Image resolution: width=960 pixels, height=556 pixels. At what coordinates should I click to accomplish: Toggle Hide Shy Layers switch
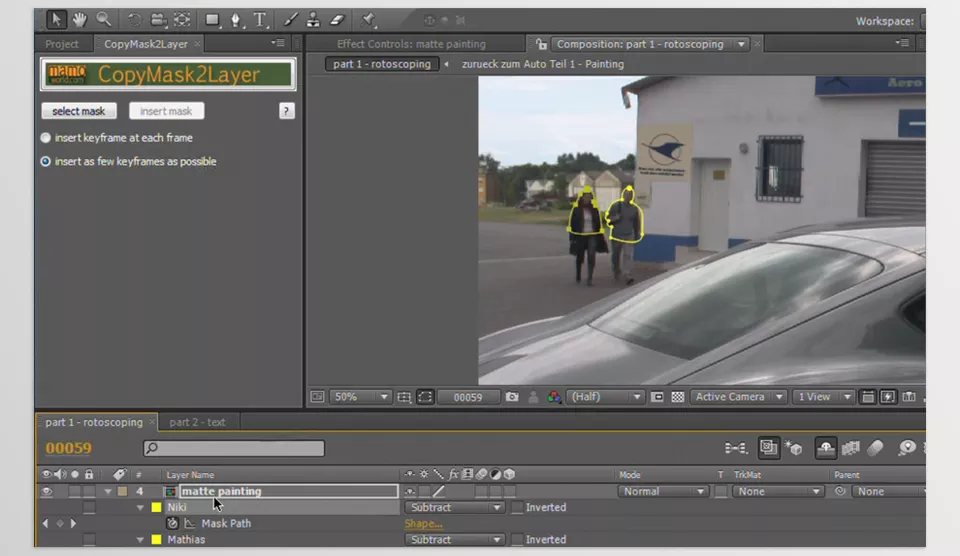[x=825, y=448]
